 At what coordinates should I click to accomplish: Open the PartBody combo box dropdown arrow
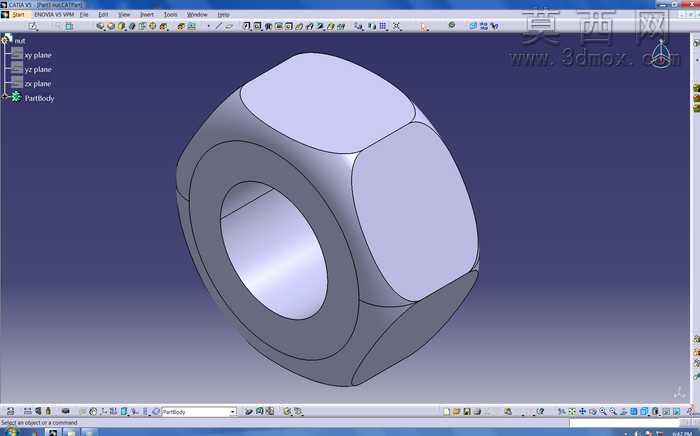click(x=233, y=412)
